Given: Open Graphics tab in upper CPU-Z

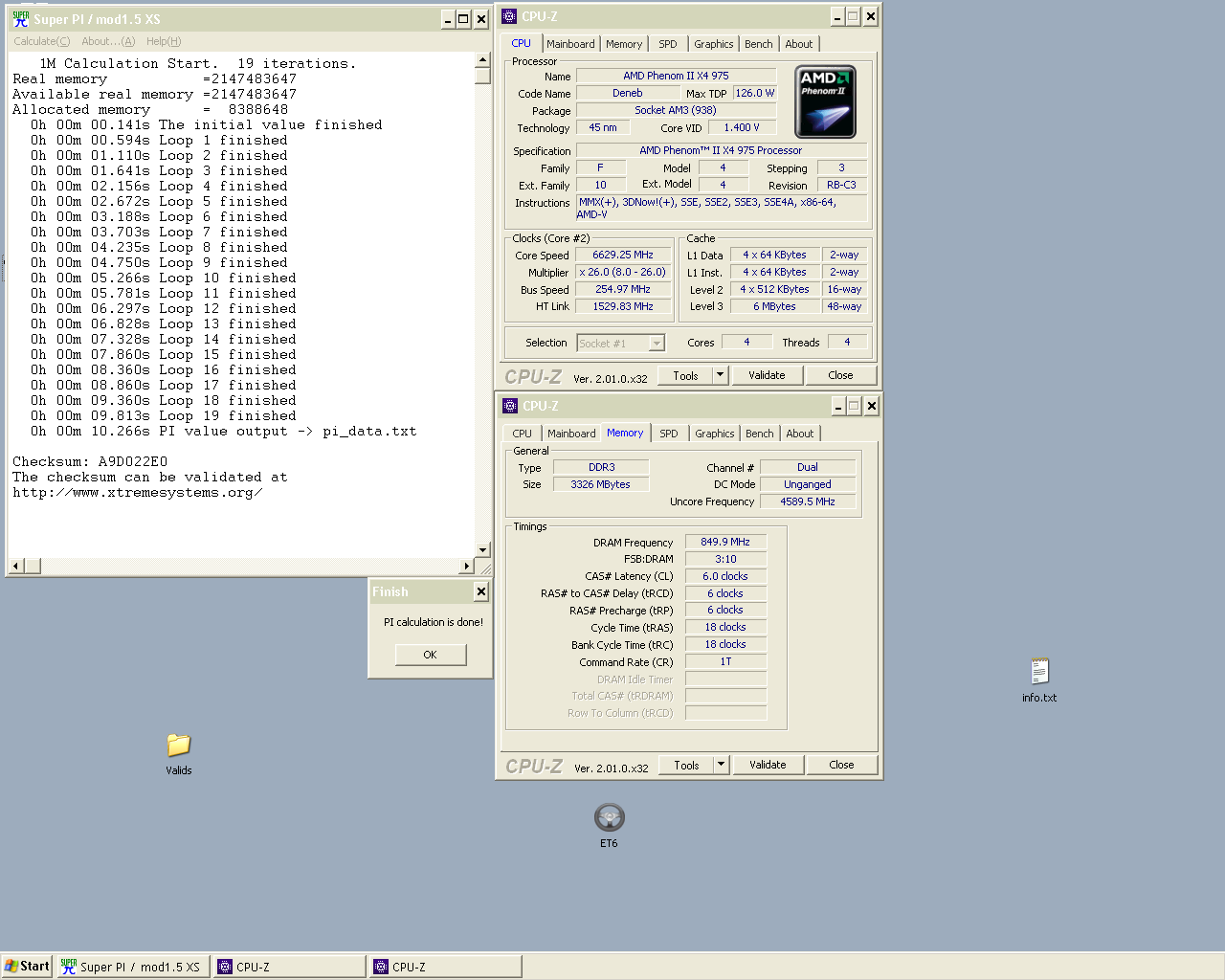Looking at the screenshot, I should (x=714, y=44).
